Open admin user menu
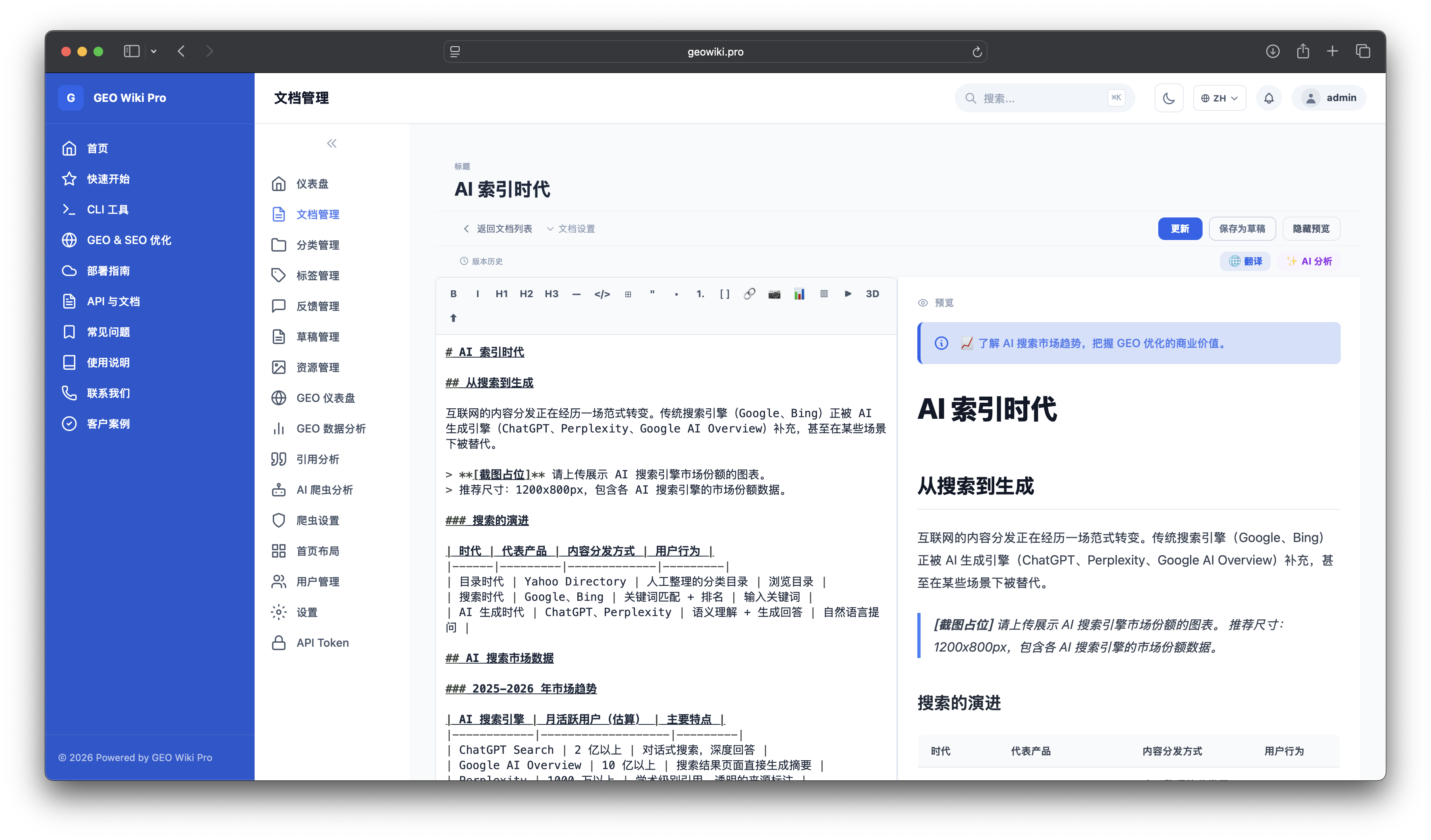This screenshot has width=1431, height=840. pos(1329,98)
